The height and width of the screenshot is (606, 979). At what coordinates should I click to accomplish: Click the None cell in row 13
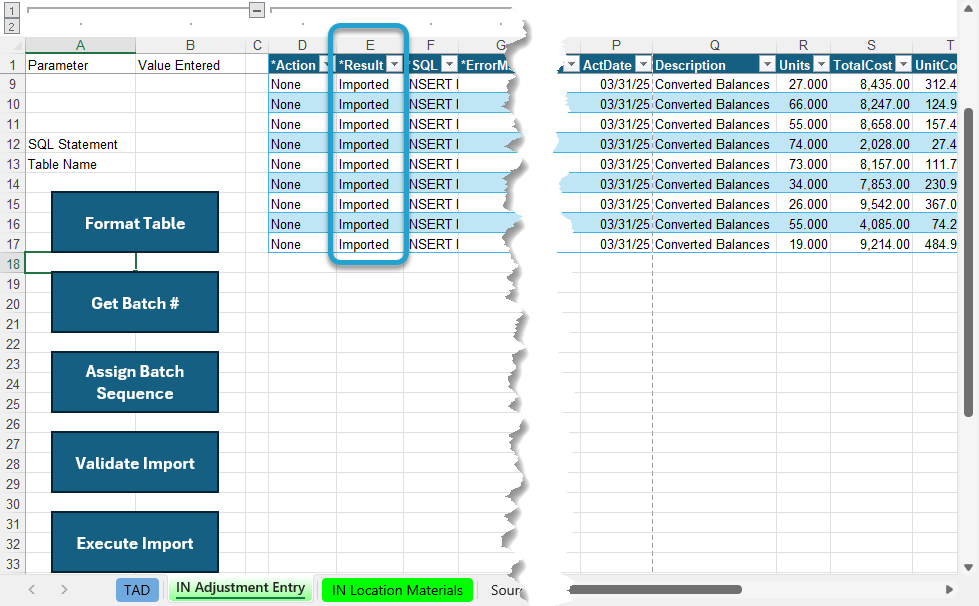302,164
